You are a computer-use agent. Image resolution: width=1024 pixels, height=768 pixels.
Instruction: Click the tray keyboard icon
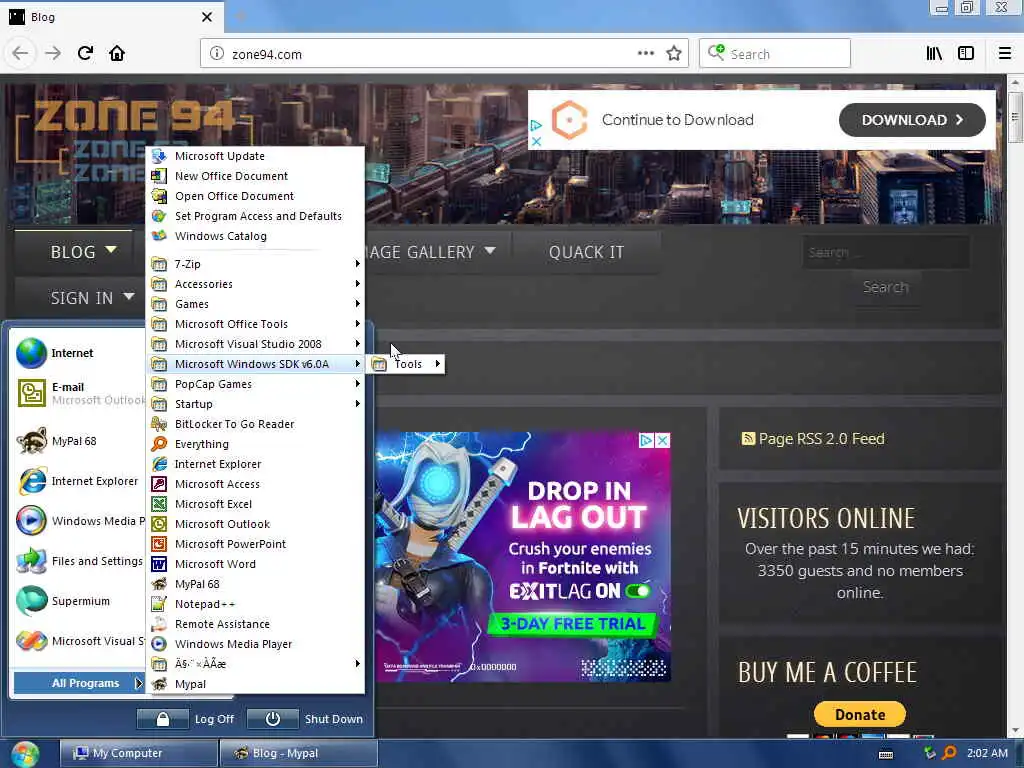[886, 754]
